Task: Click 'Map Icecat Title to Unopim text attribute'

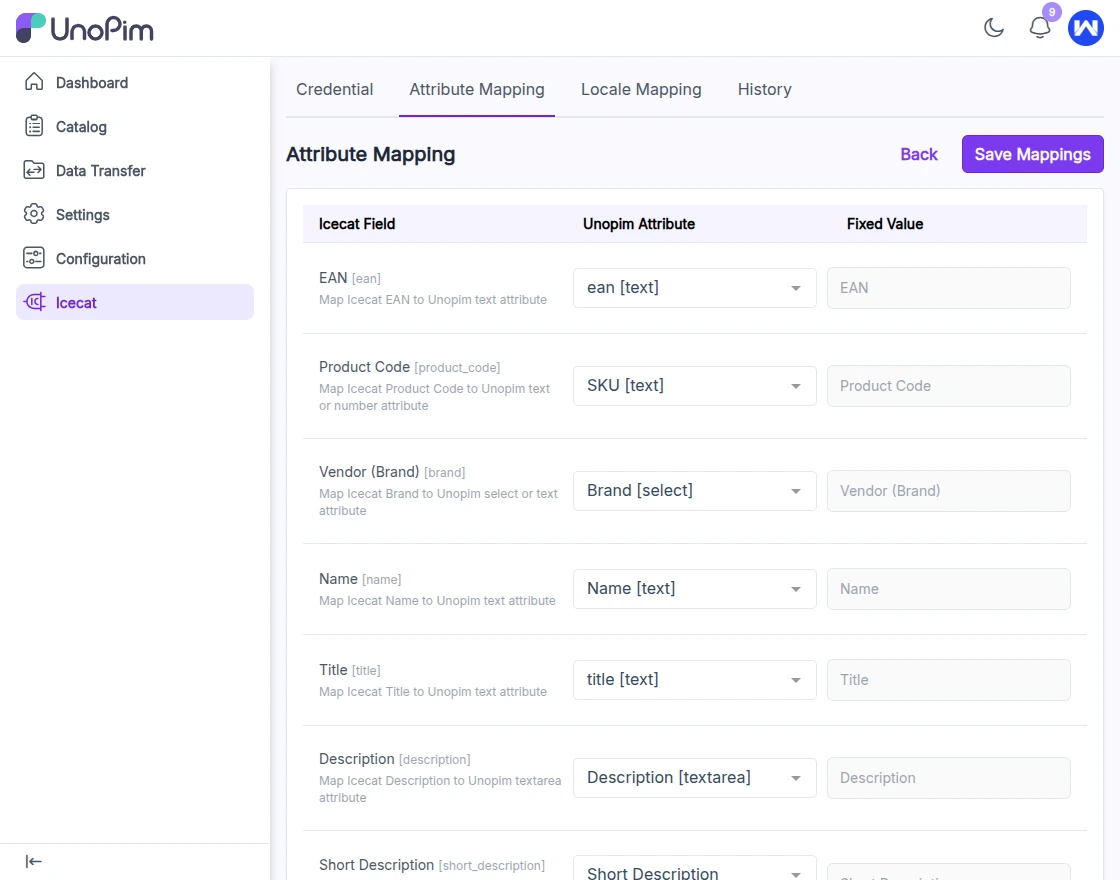Action: [433, 691]
